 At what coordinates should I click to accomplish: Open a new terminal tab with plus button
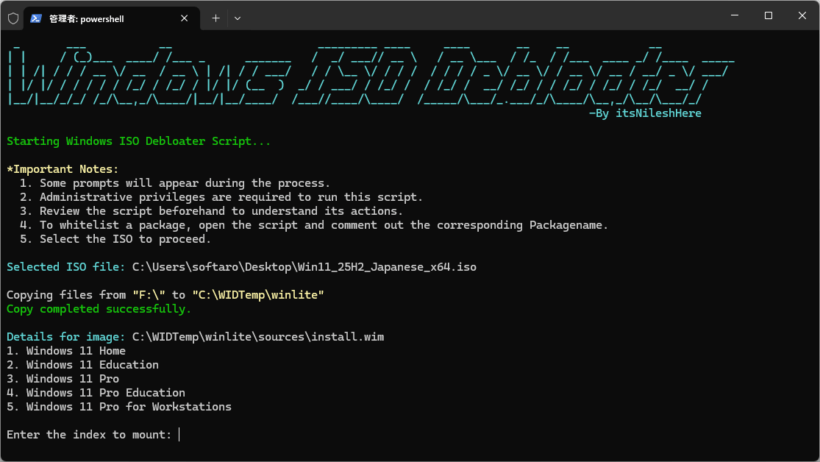pyautogui.click(x=215, y=18)
